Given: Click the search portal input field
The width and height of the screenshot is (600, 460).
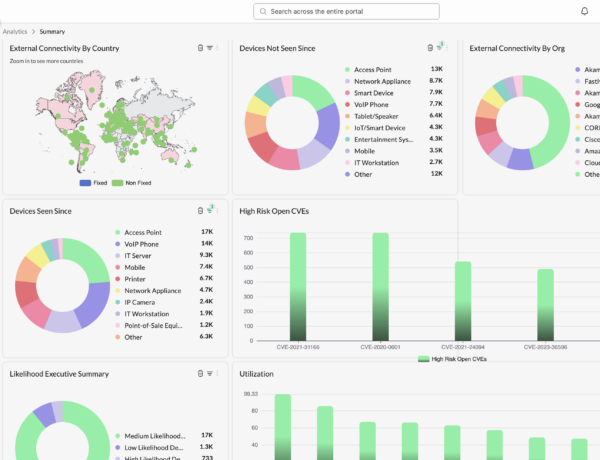Looking at the screenshot, I should click(x=346, y=11).
